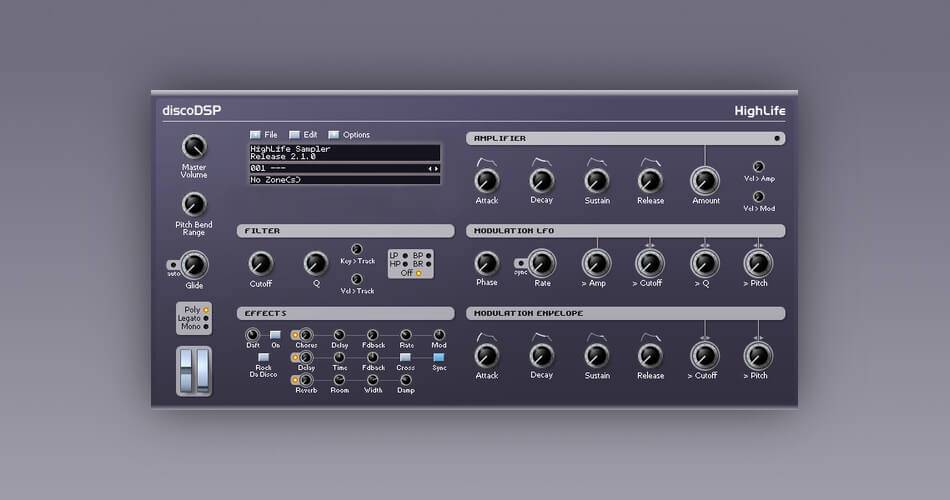
Task: Adjust the Pitch Bend Range knob
Action: [194, 204]
